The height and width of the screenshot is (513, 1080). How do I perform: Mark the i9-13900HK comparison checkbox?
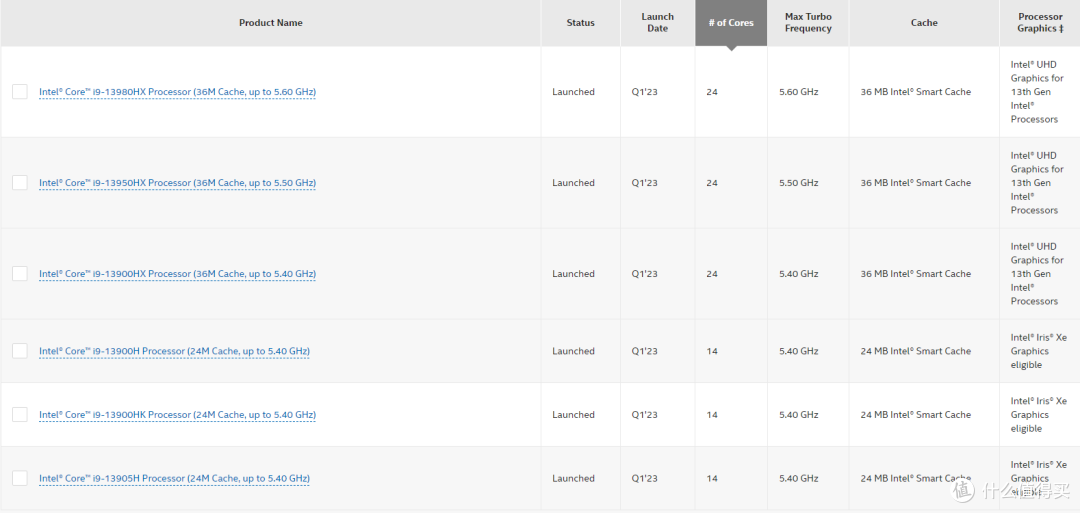[x=20, y=415]
